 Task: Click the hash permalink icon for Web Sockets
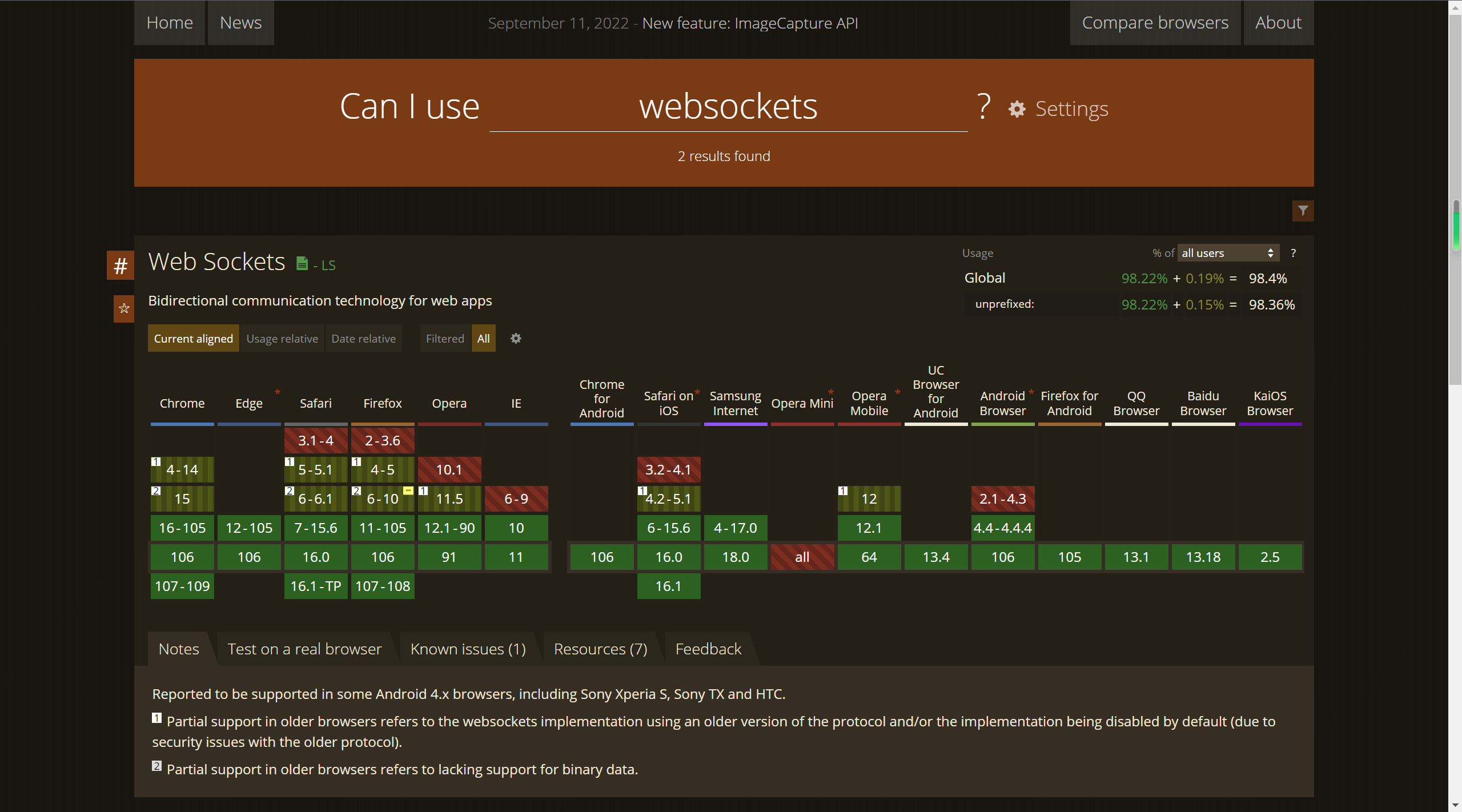[x=121, y=266]
